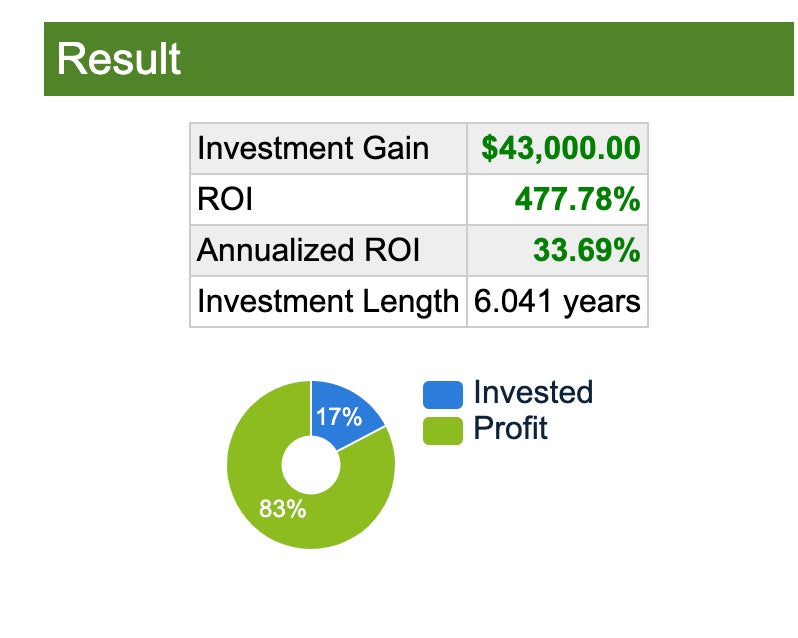Click the 83% label on the chart
This screenshot has width=798, height=638.
point(282,509)
